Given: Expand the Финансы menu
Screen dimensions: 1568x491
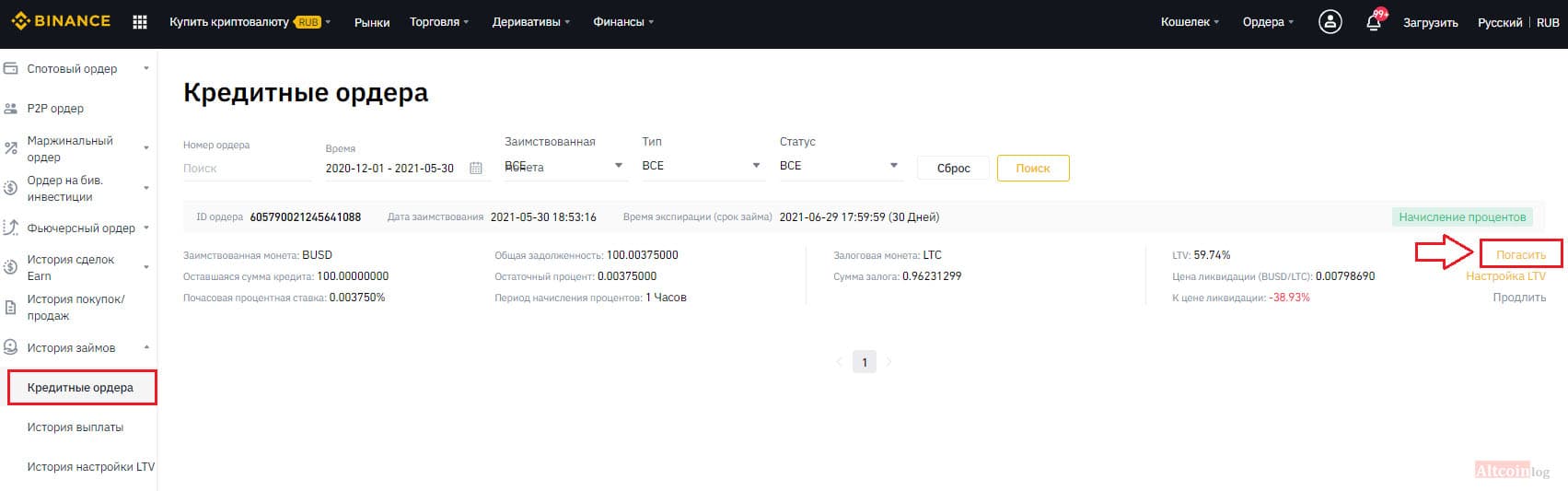Looking at the screenshot, I should [x=623, y=22].
